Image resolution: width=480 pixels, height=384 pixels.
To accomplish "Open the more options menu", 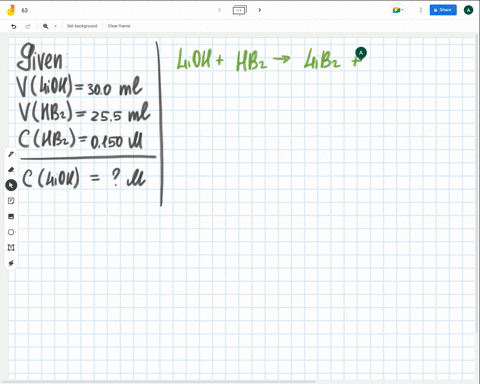I will [421, 10].
